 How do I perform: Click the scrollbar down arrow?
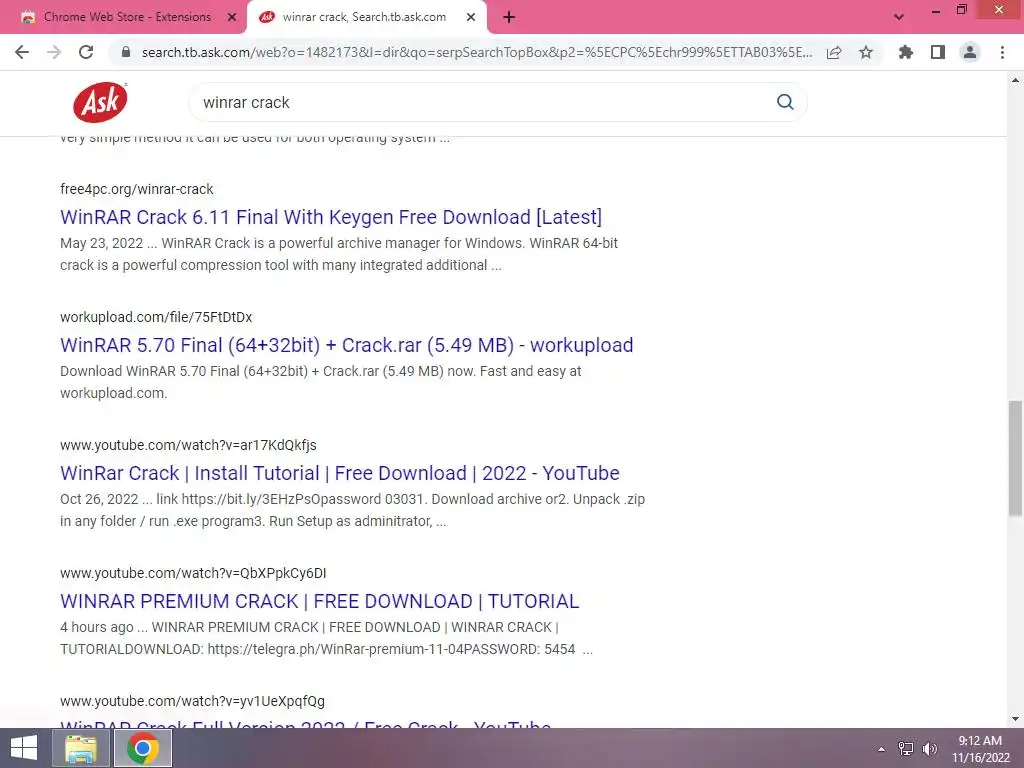[1015, 719]
